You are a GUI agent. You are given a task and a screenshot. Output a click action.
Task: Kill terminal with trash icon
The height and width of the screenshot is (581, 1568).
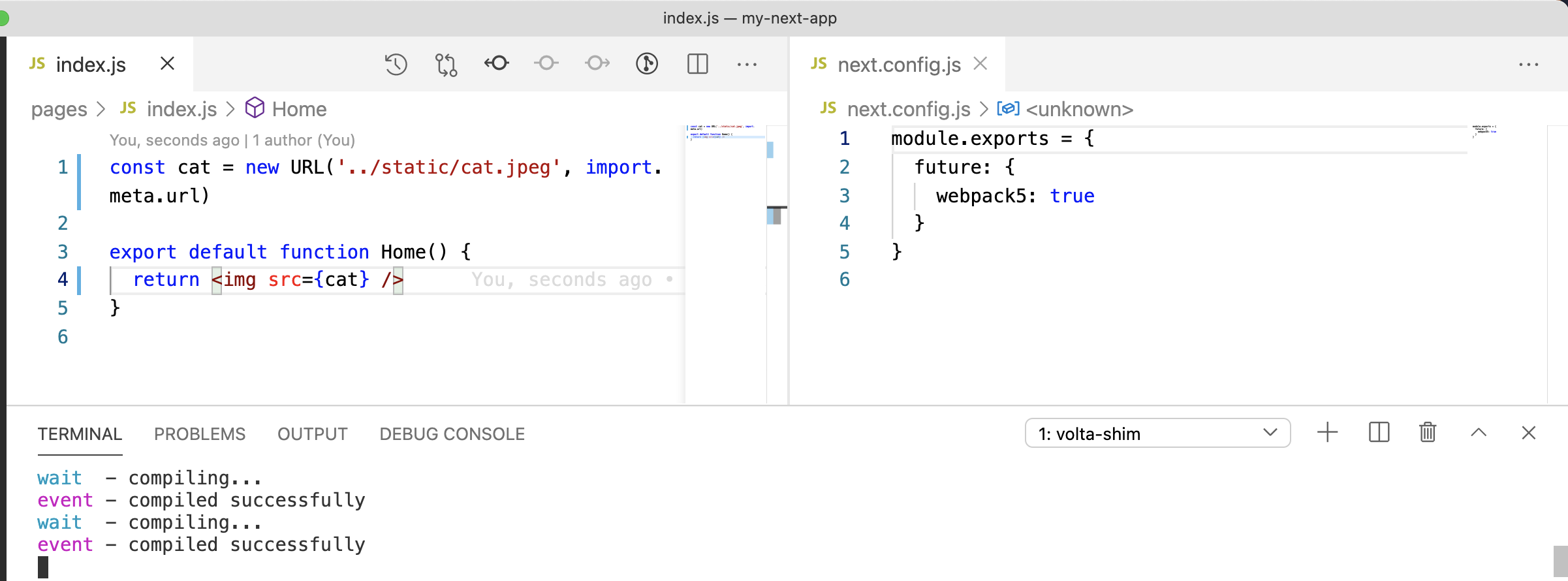tap(1428, 433)
